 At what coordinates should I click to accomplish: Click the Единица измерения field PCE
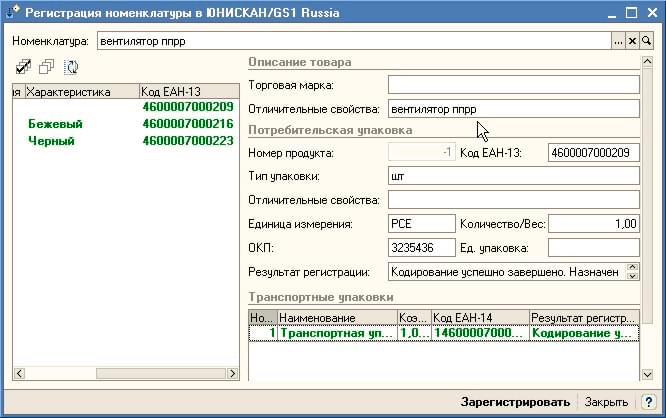tap(421, 223)
